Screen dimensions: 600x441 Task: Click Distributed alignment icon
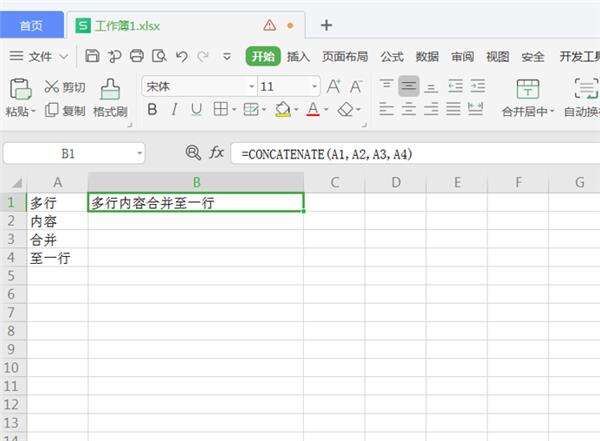tap(475, 109)
